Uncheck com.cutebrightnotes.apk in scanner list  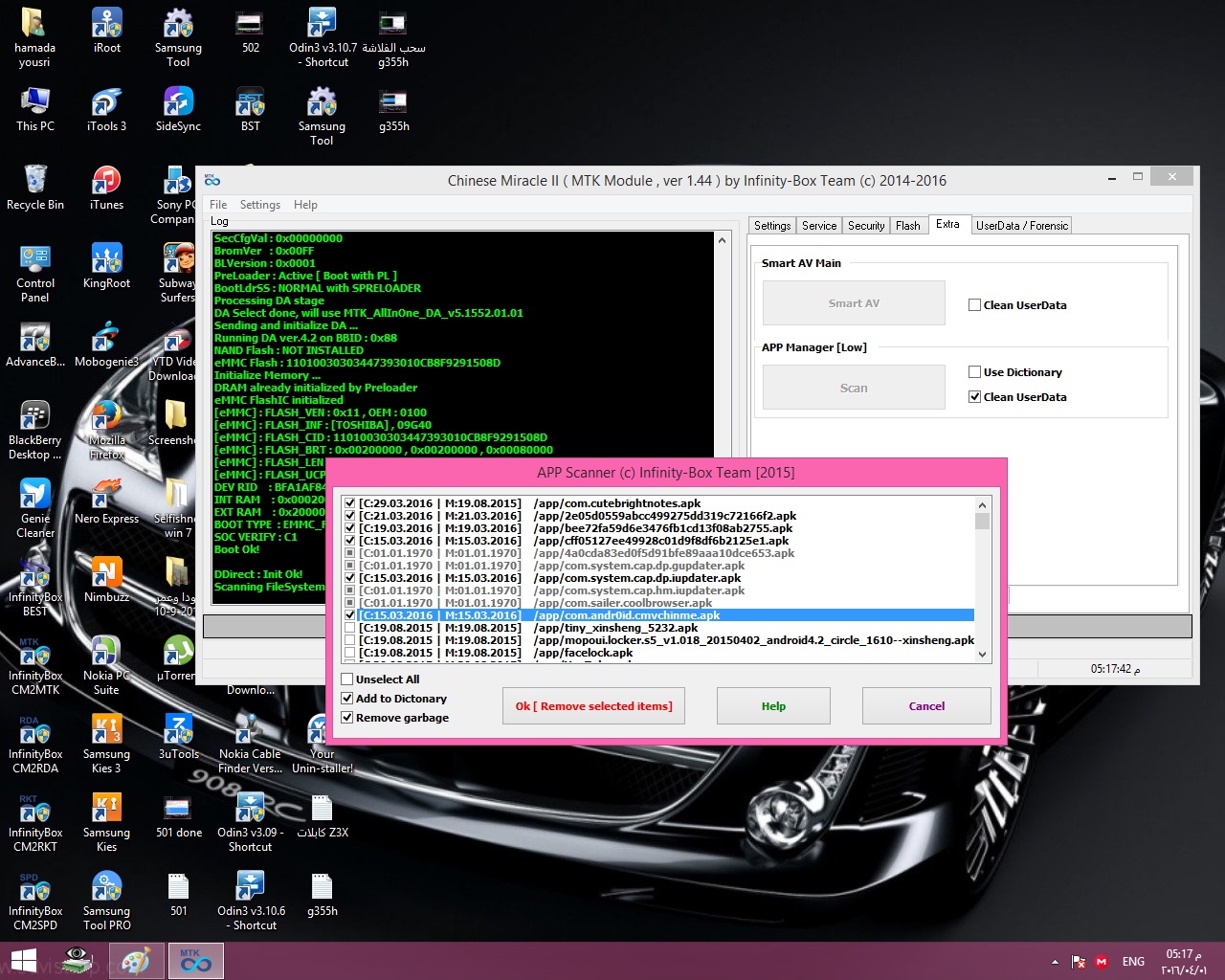350,503
